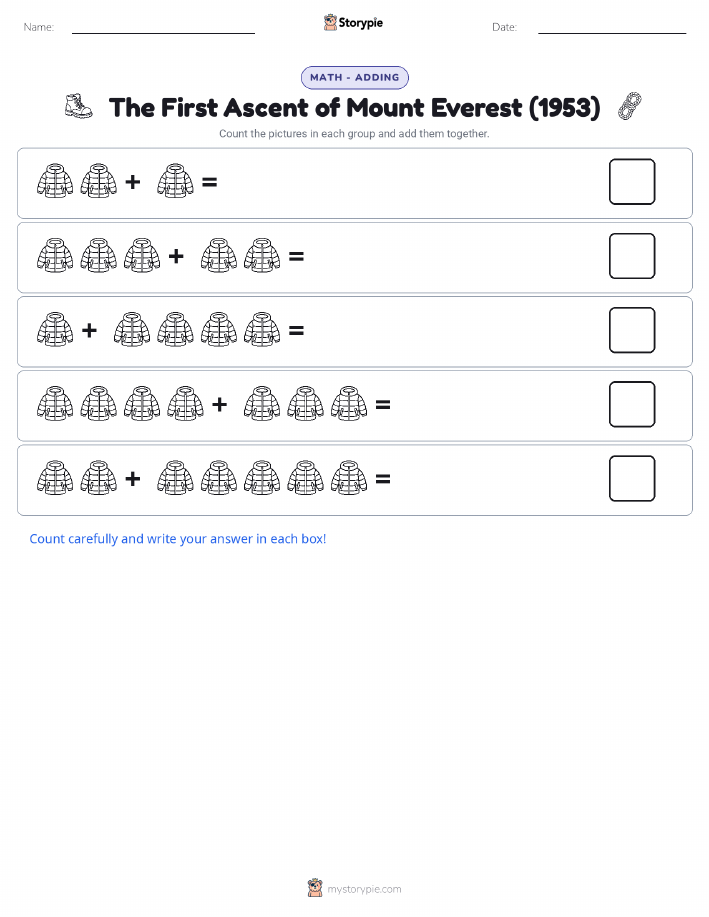709x917 pixels.
Task: Click the first jacket in the second row
Action: coord(55,255)
